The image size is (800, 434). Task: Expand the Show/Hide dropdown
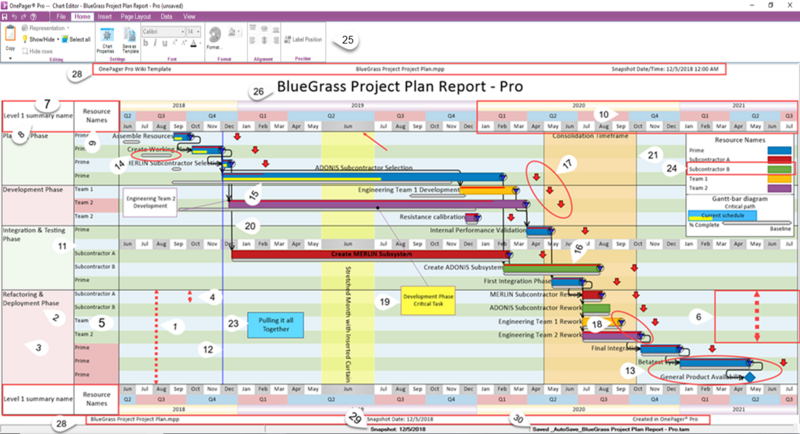click(58, 39)
